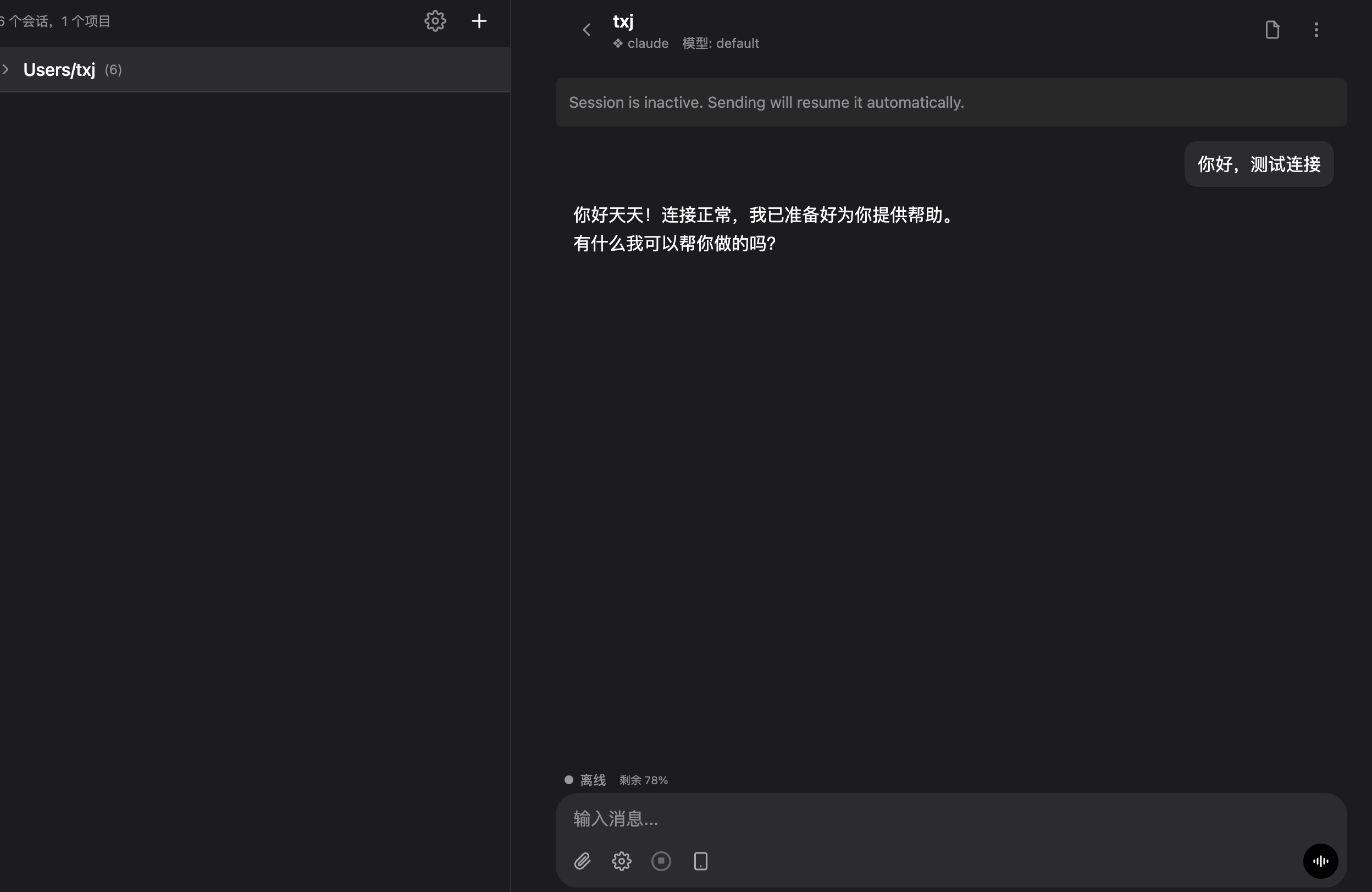Click the 模型: default model label
This screenshot has width=1372, height=892.
point(721,43)
